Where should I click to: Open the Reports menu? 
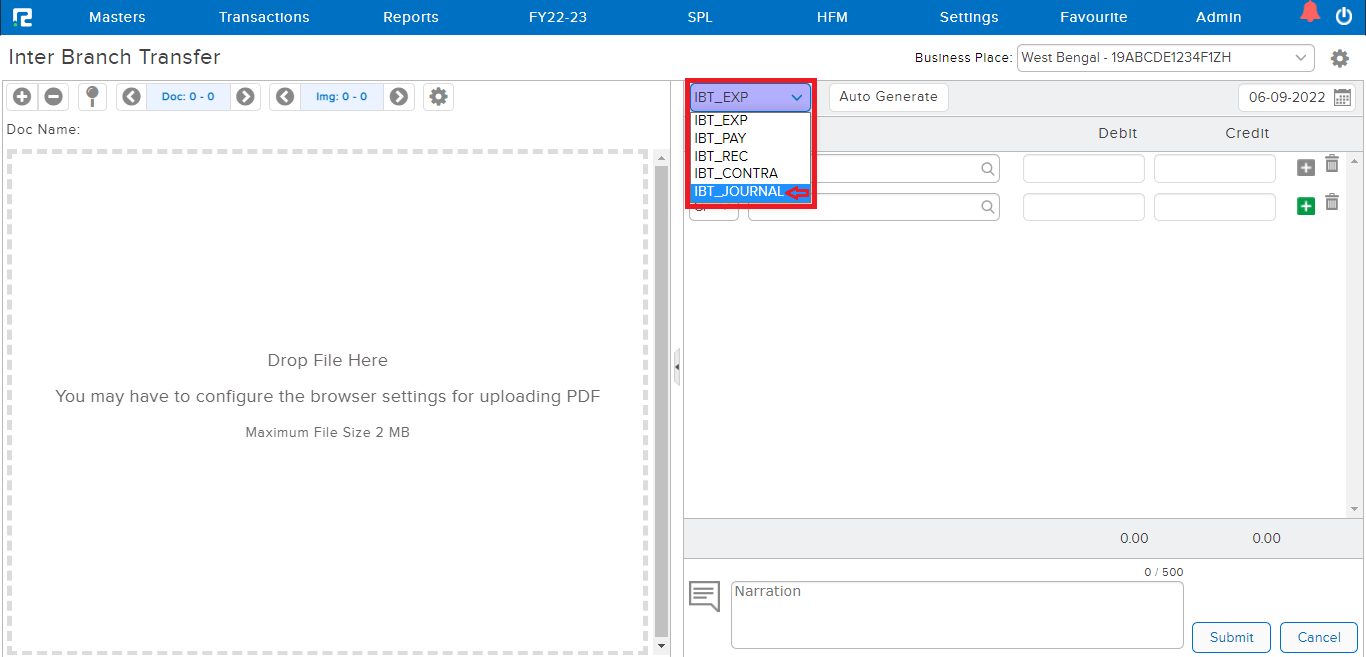[411, 17]
